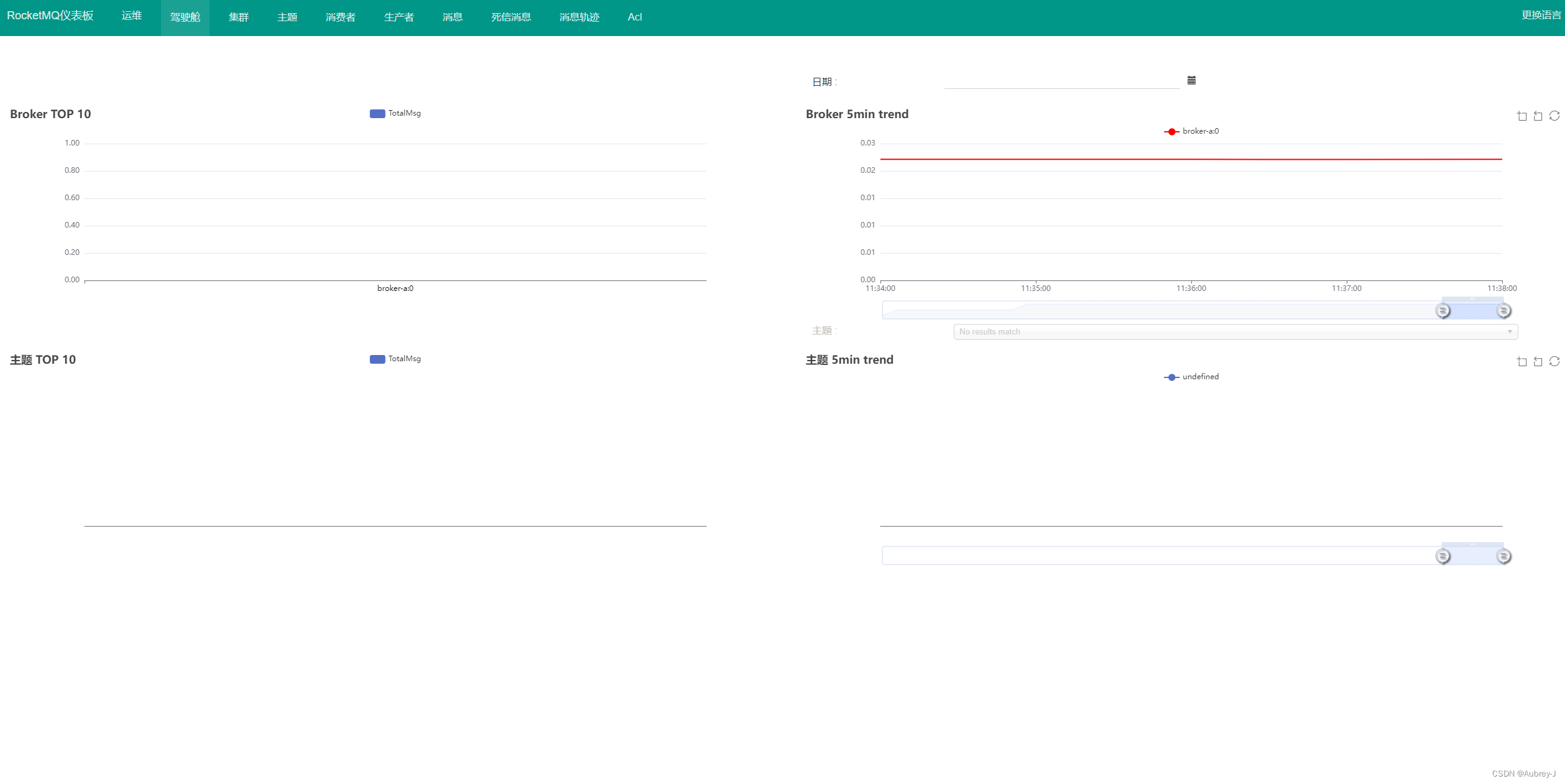This screenshot has width=1565, height=784.
Task: Toggle the undefined legend on 主题 trend
Action: [x=1191, y=377]
